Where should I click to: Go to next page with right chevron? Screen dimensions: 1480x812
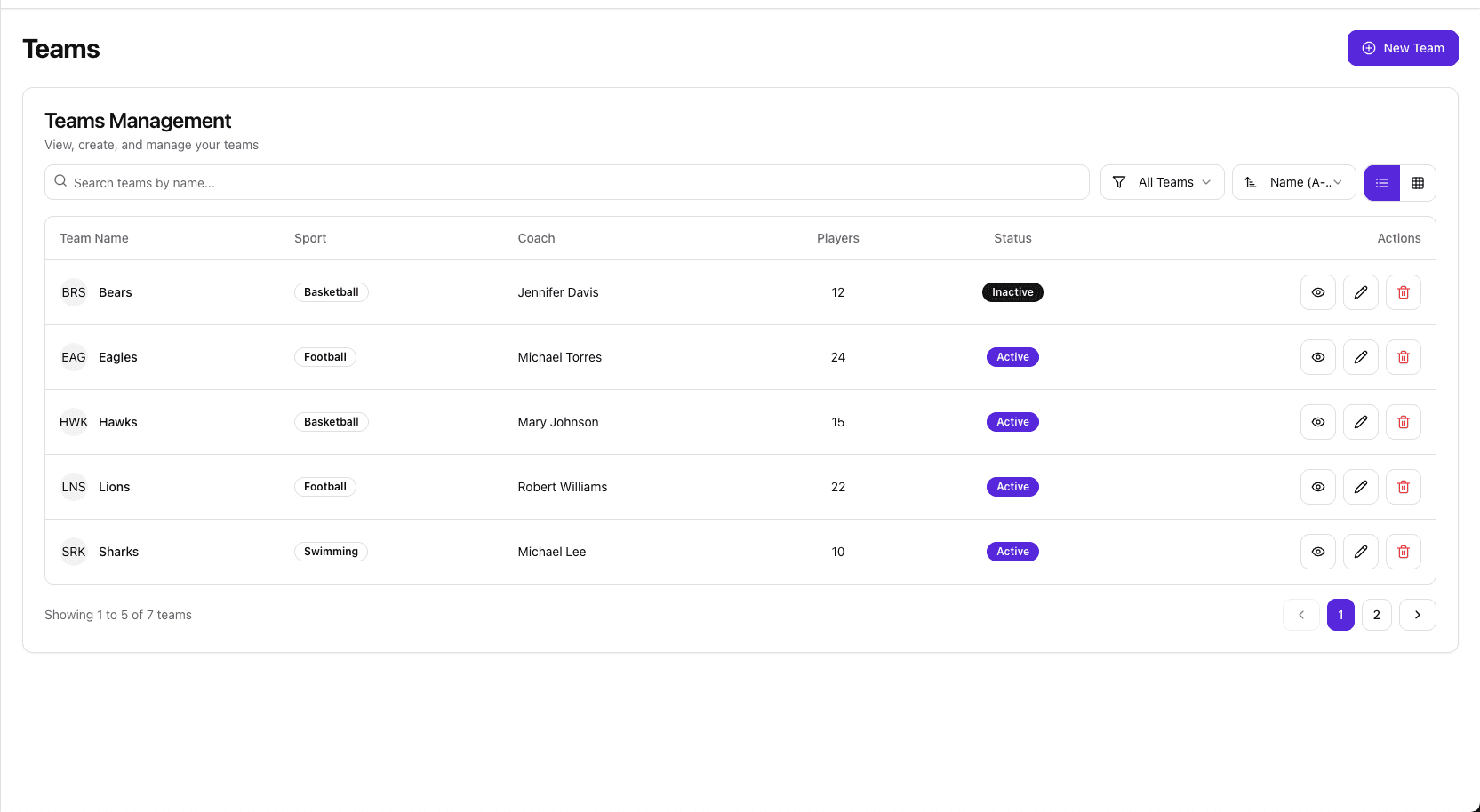point(1417,615)
